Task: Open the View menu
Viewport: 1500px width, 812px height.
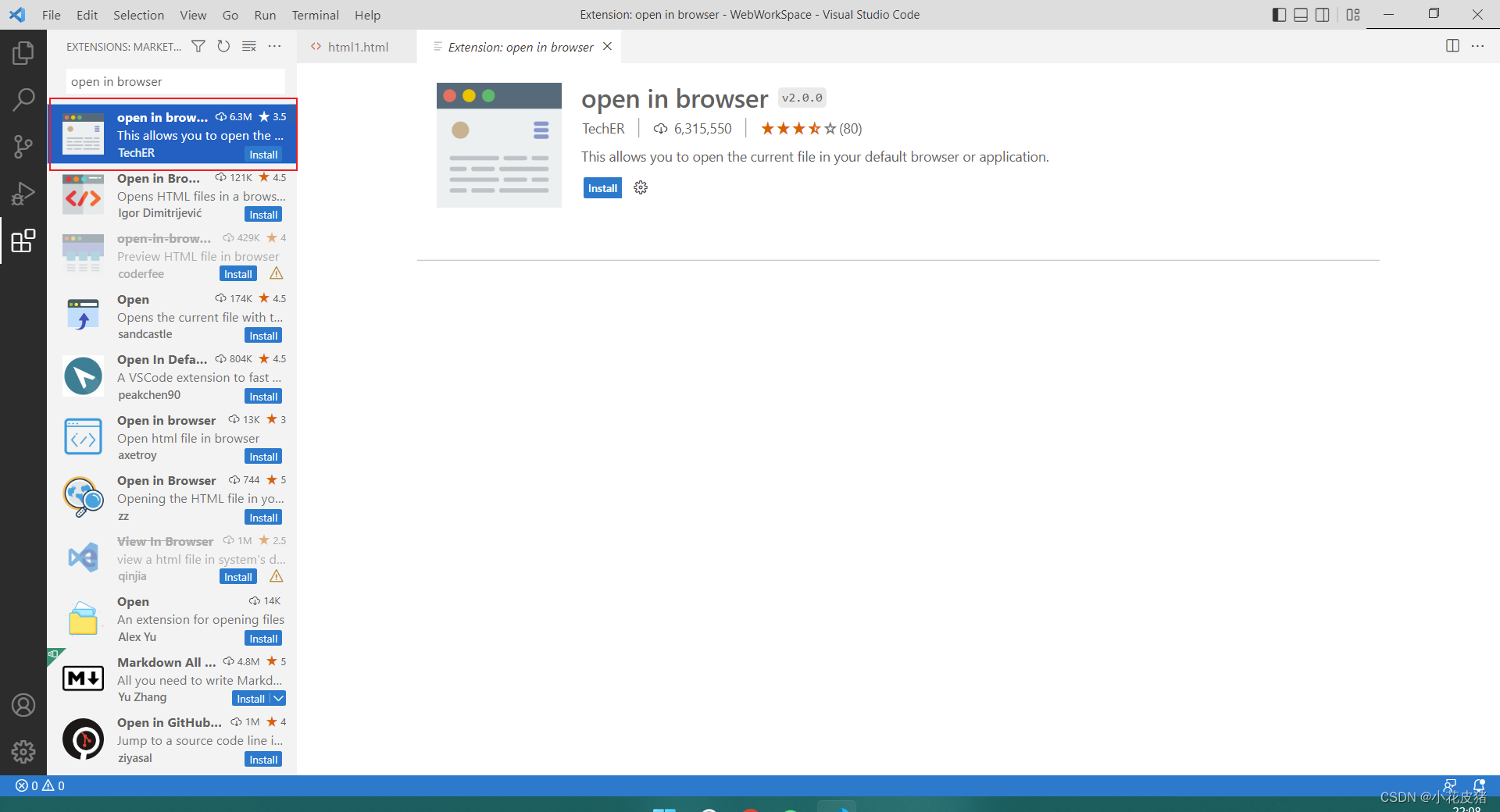Action: pos(193,15)
